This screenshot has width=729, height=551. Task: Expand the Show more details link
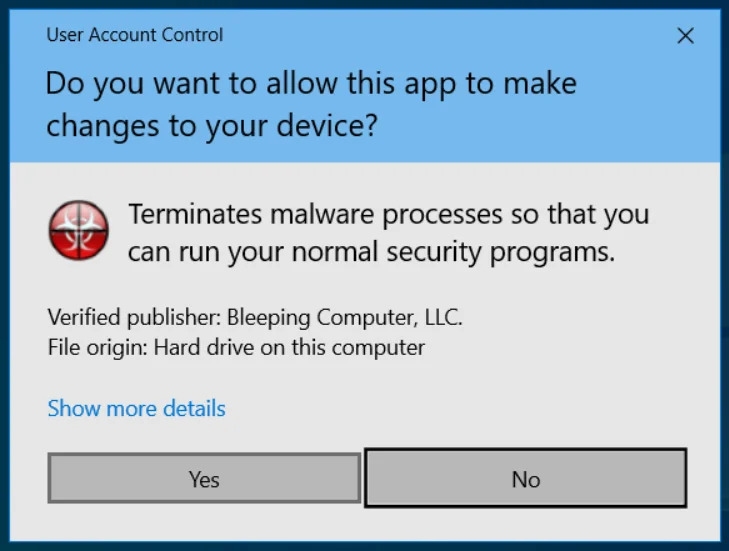136,408
